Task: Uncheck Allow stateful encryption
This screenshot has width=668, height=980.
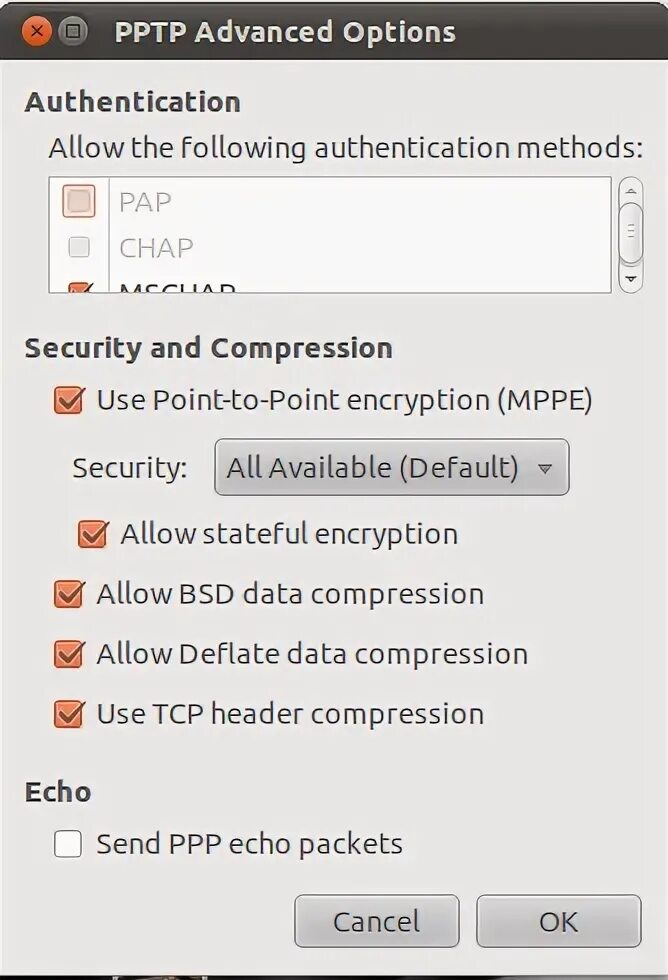Action: 93,534
